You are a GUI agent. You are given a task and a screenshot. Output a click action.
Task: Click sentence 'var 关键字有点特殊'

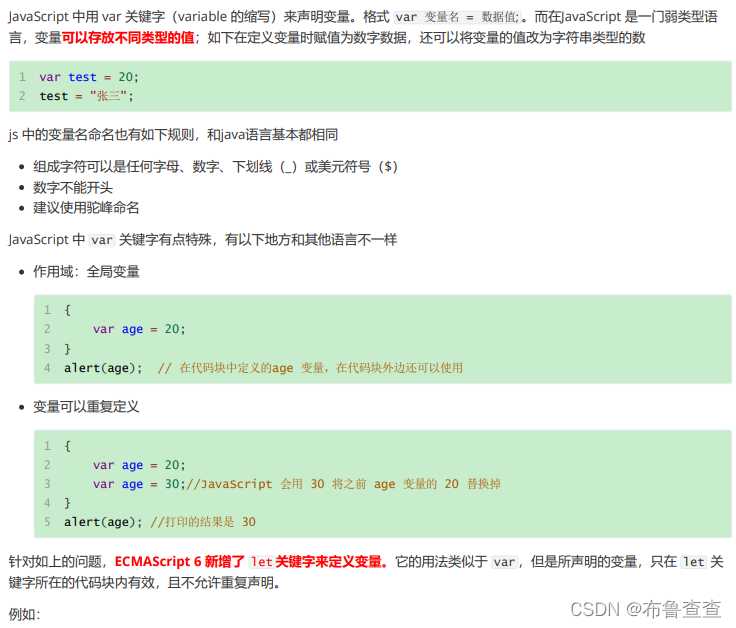point(152,240)
